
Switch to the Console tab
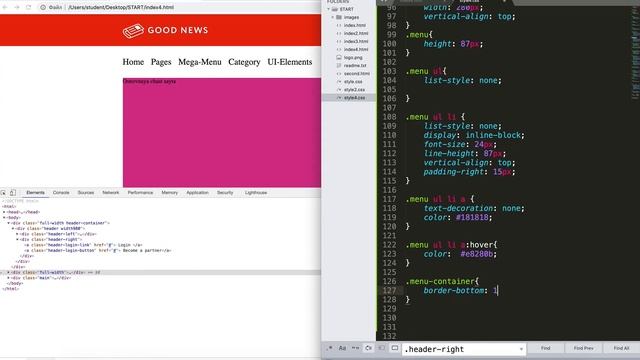coord(61,193)
